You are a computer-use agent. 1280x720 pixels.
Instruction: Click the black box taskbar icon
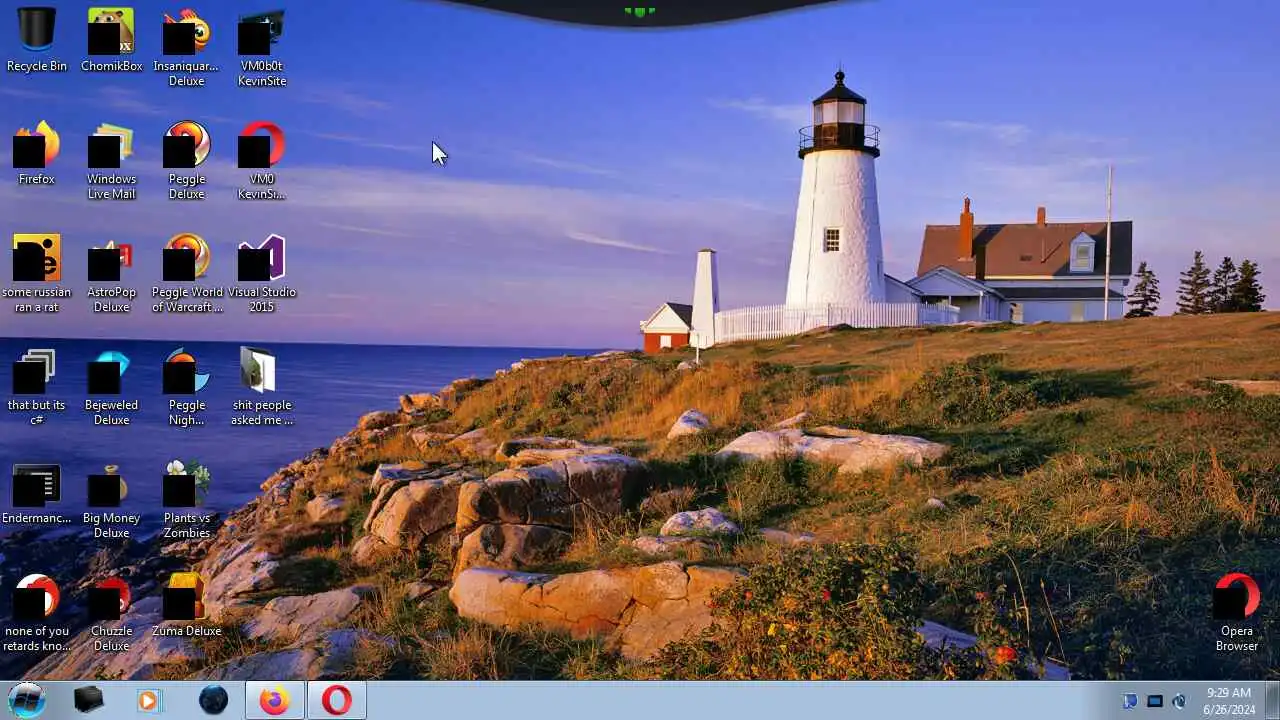[x=88, y=701]
